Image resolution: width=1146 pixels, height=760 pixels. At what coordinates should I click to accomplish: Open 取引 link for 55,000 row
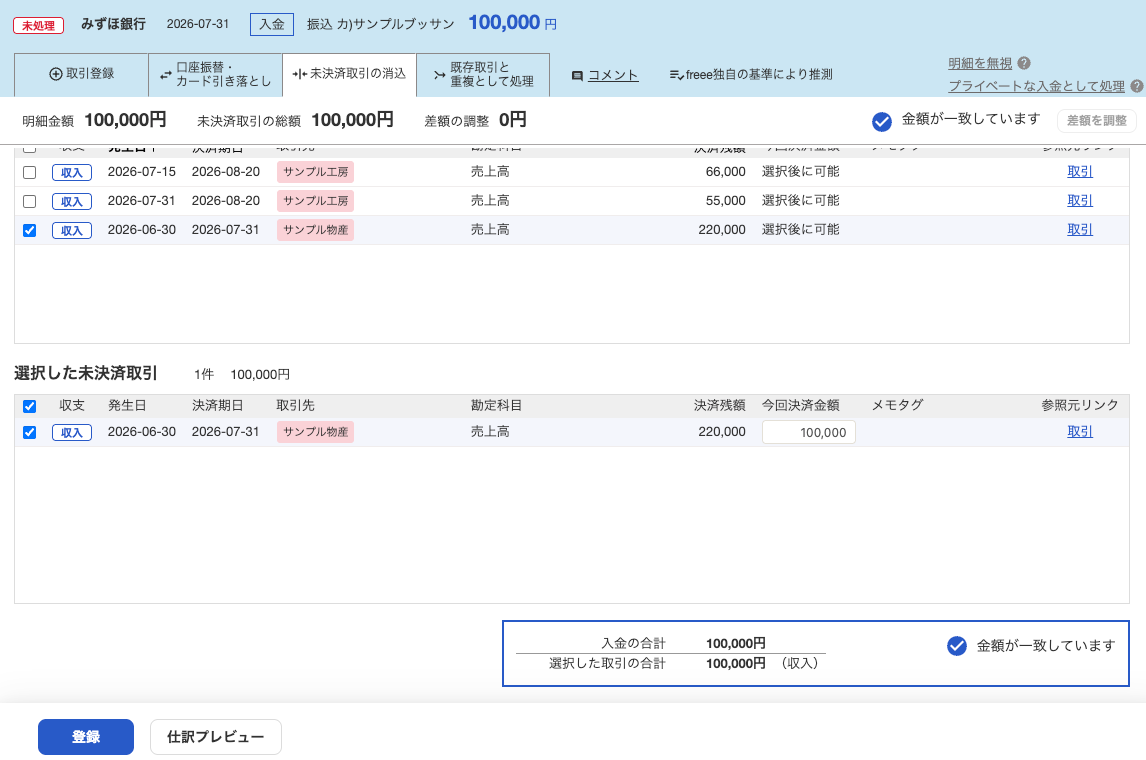point(1079,200)
